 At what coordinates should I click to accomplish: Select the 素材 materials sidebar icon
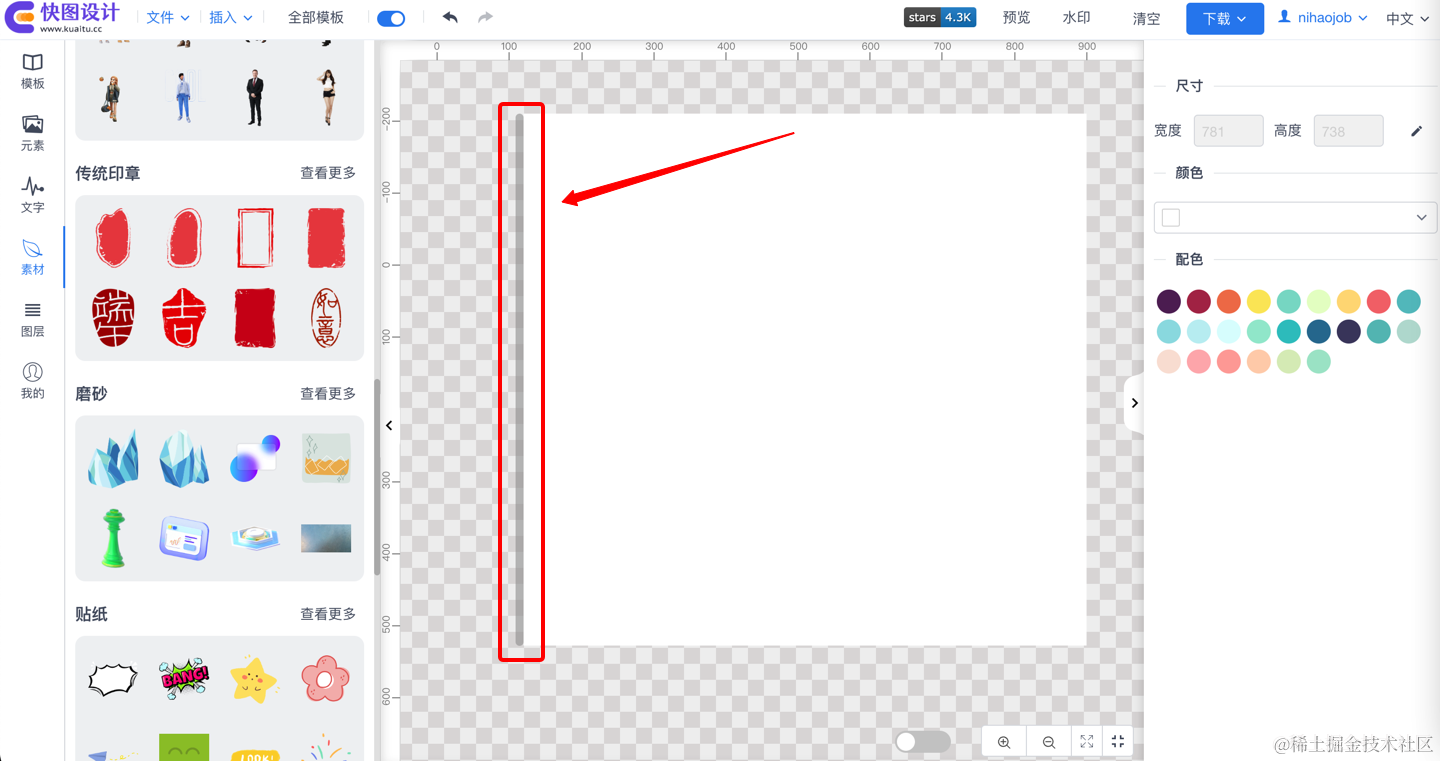pos(33,257)
